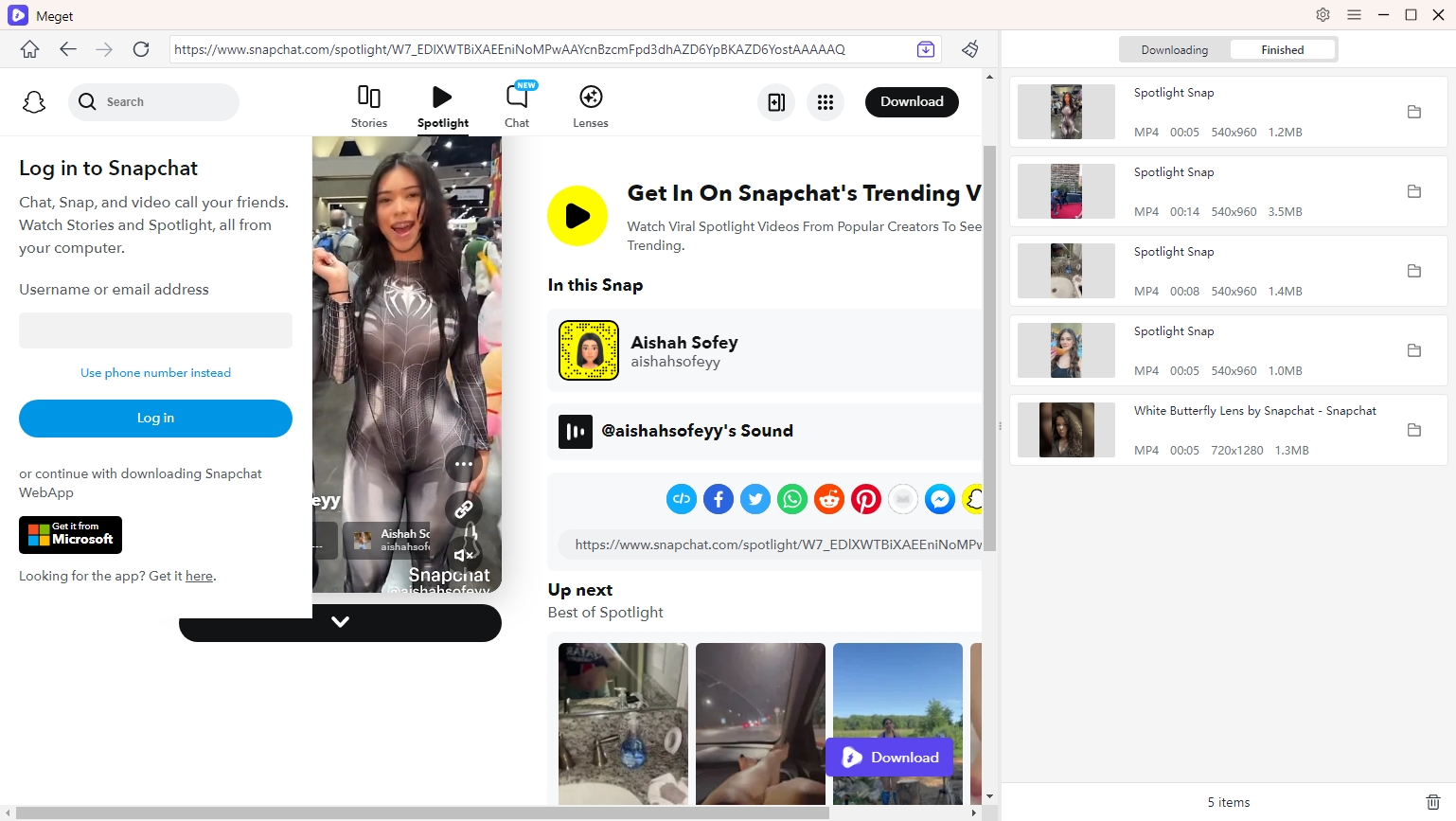Click the blue Log in button
The image size is (1456, 821).
click(155, 419)
